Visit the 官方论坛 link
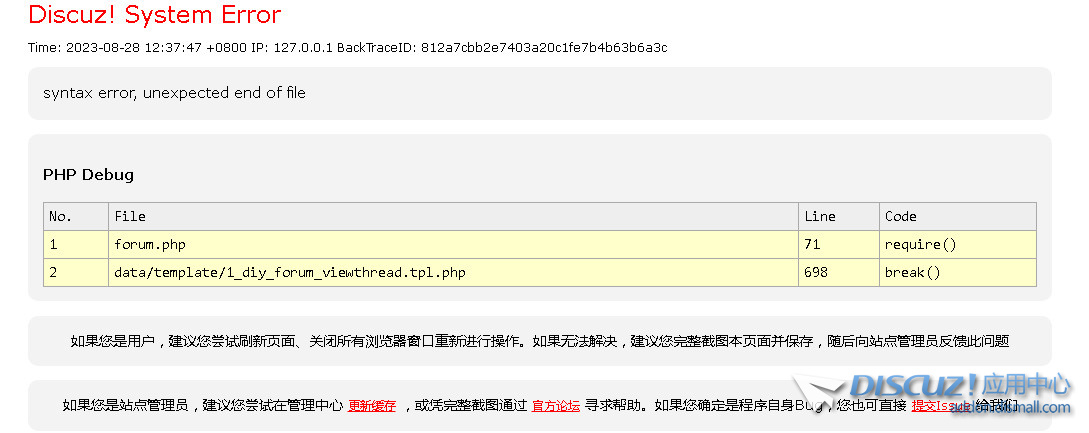 coord(556,406)
